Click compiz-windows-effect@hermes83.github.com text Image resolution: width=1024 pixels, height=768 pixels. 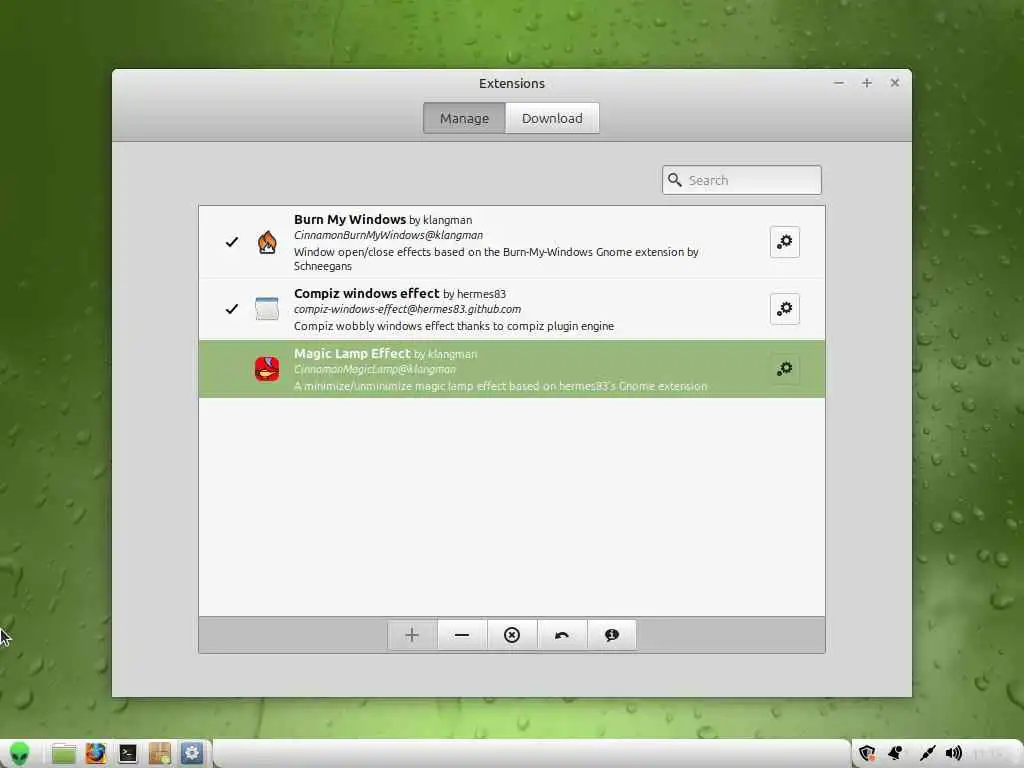coord(408,309)
